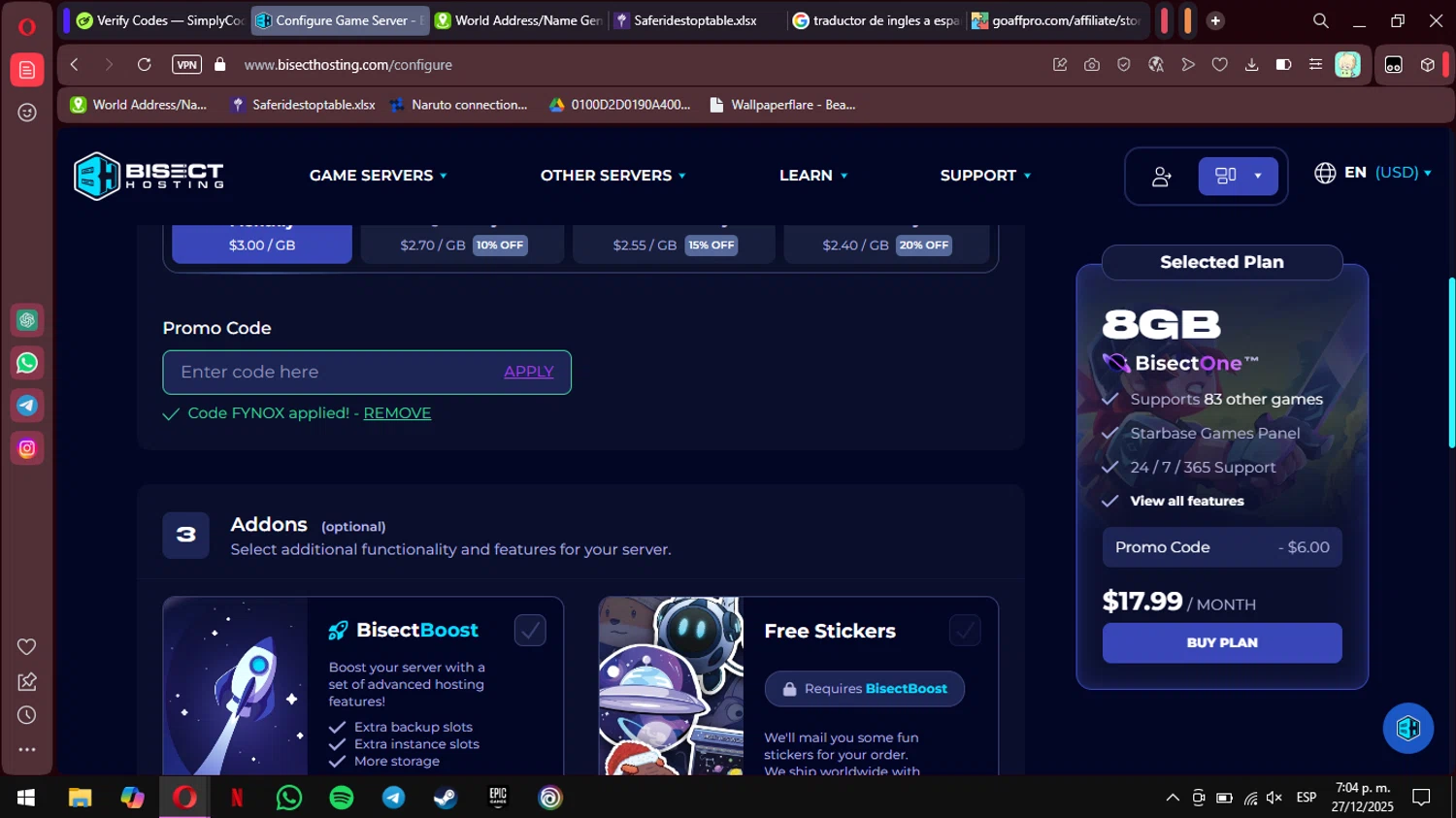This screenshot has width=1456, height=818.
Task: Open the Opera profile avatar
Action: click(x=1347, y=65)
